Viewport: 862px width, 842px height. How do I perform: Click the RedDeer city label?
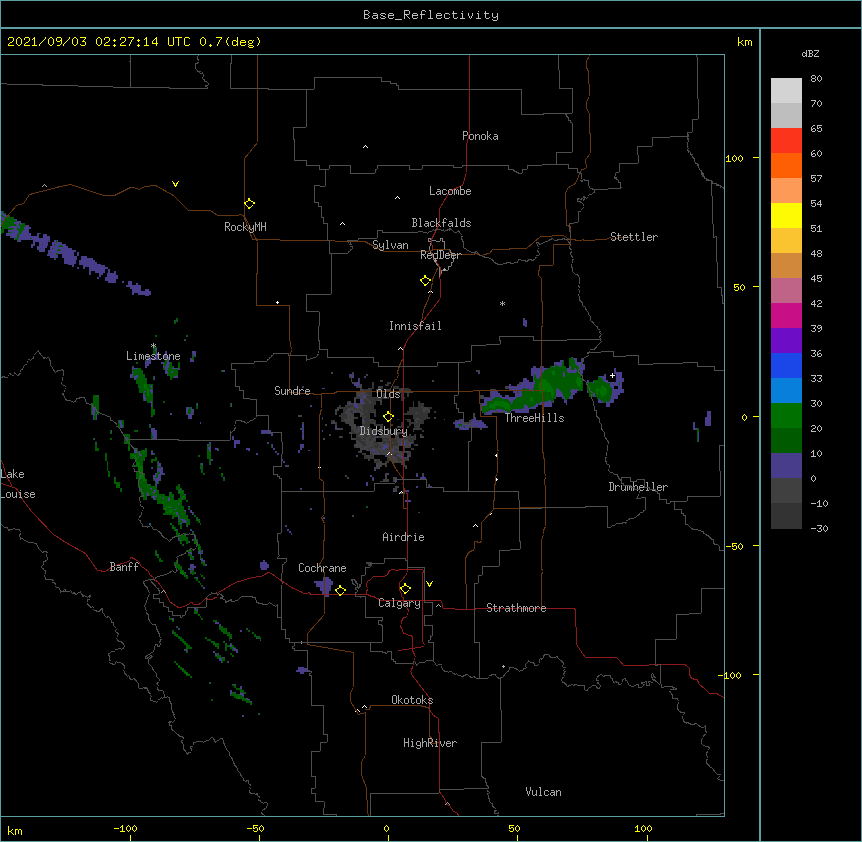click(440, 255)
